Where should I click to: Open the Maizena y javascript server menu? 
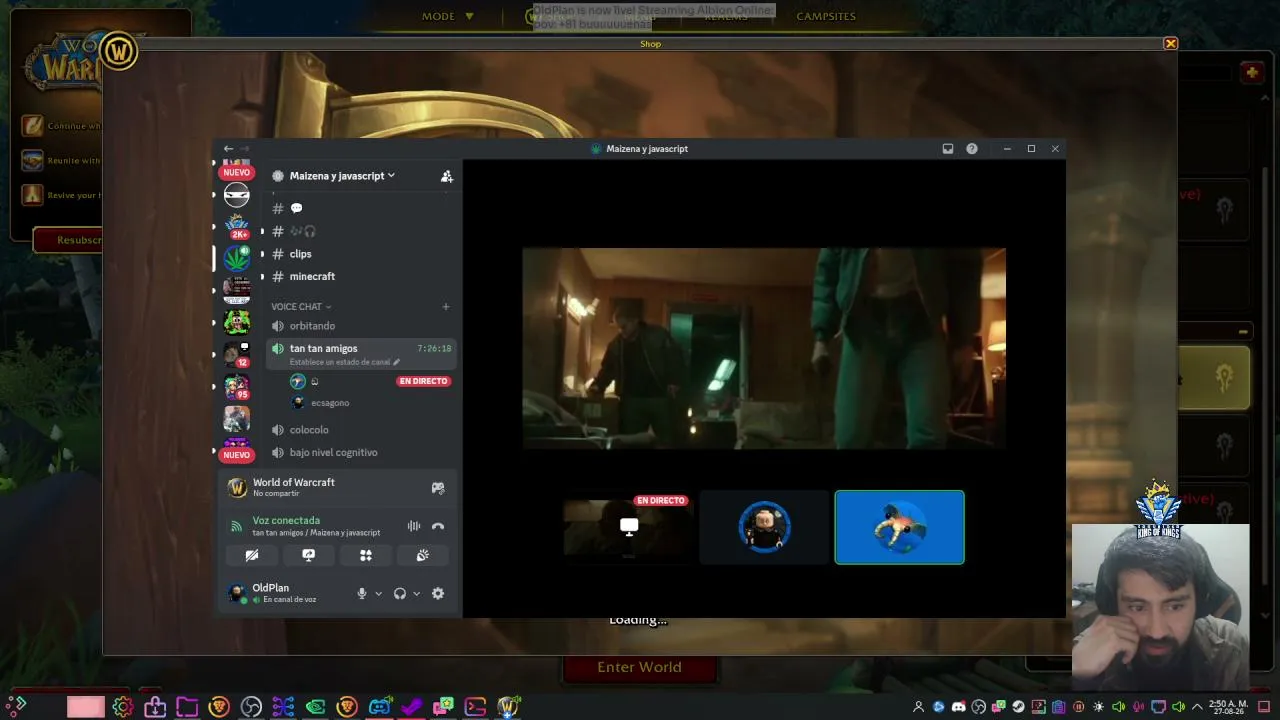[342, 176]
